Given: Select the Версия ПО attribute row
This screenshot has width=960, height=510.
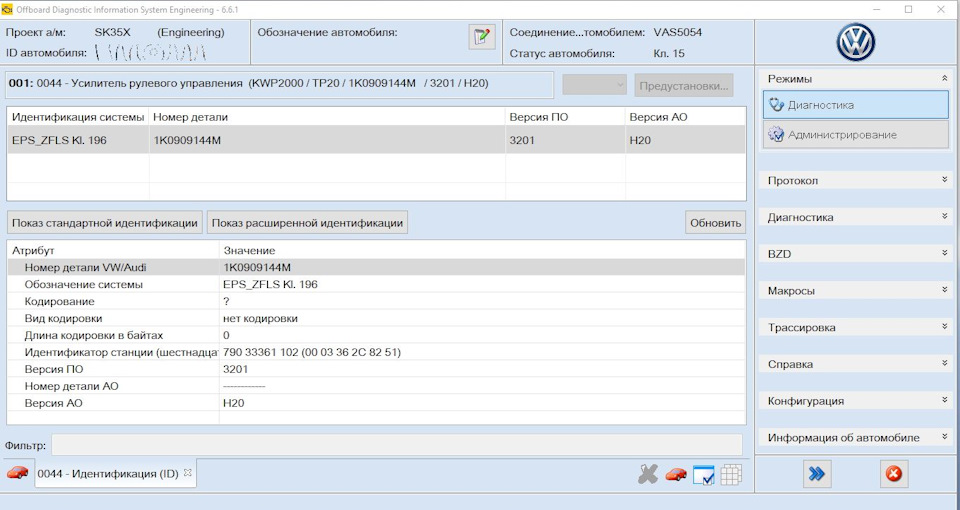Looking at the screenshot, I should tap(376, 369).
